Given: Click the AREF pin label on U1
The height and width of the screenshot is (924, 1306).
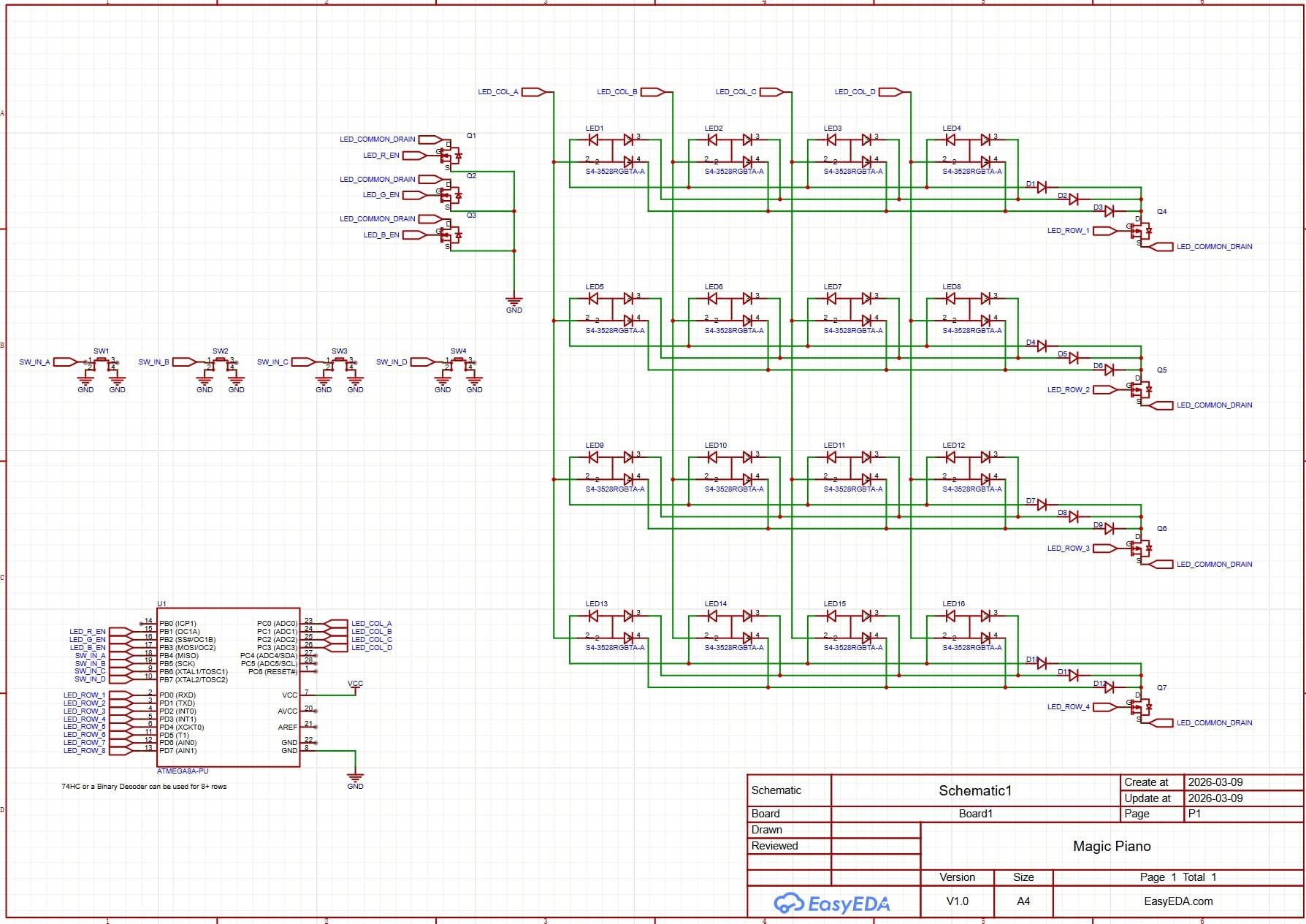Looking at the screenshot, I should 288,728.
